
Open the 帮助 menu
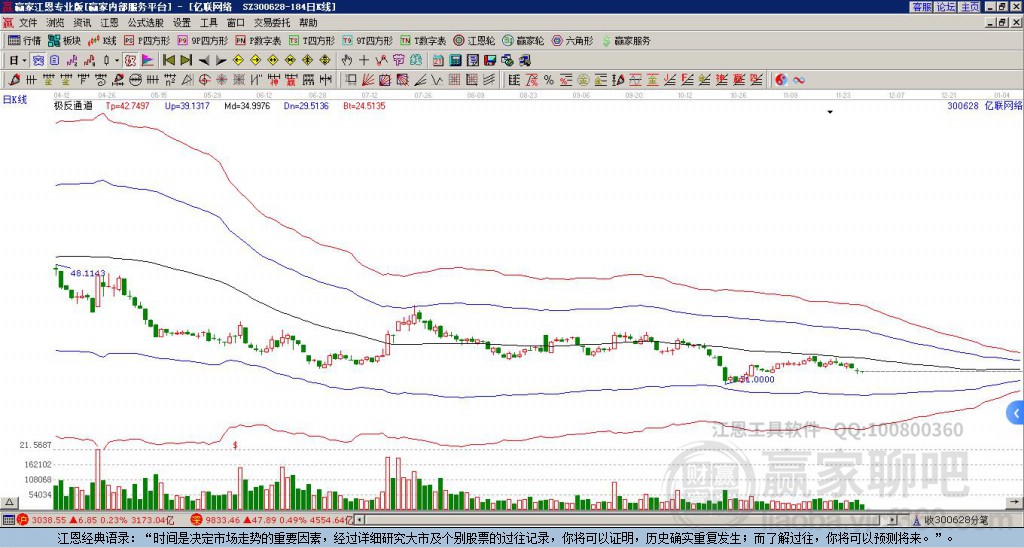[308, 23]
